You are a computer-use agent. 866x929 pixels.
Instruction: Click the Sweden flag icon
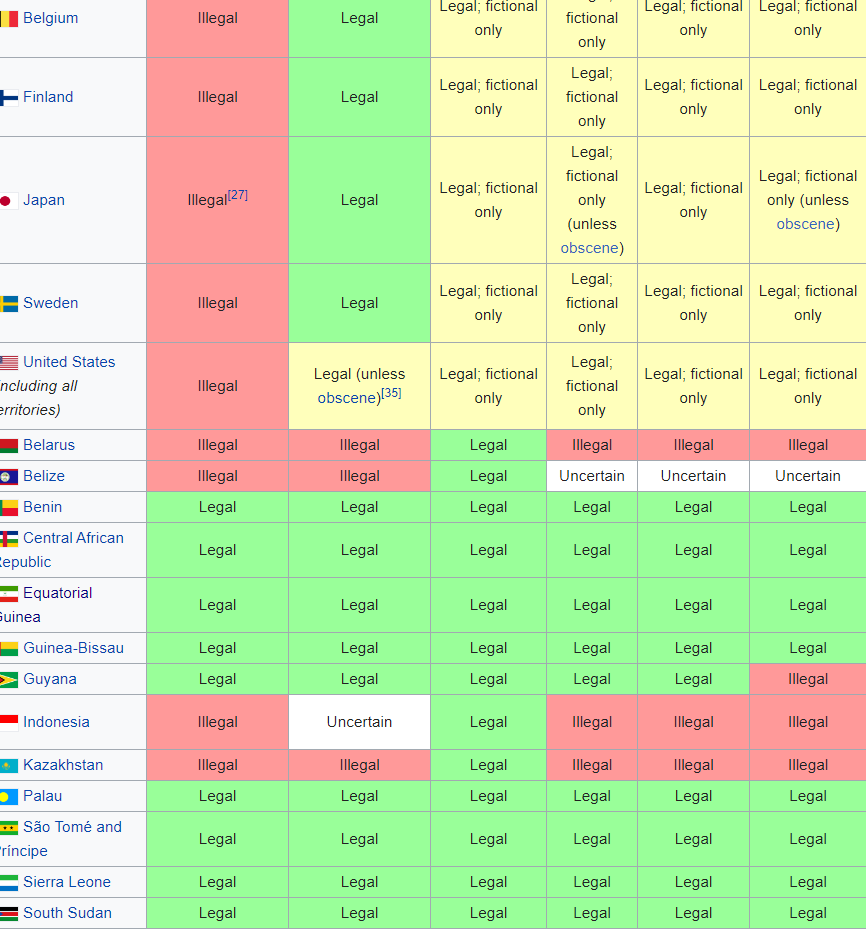click(9, 304)
